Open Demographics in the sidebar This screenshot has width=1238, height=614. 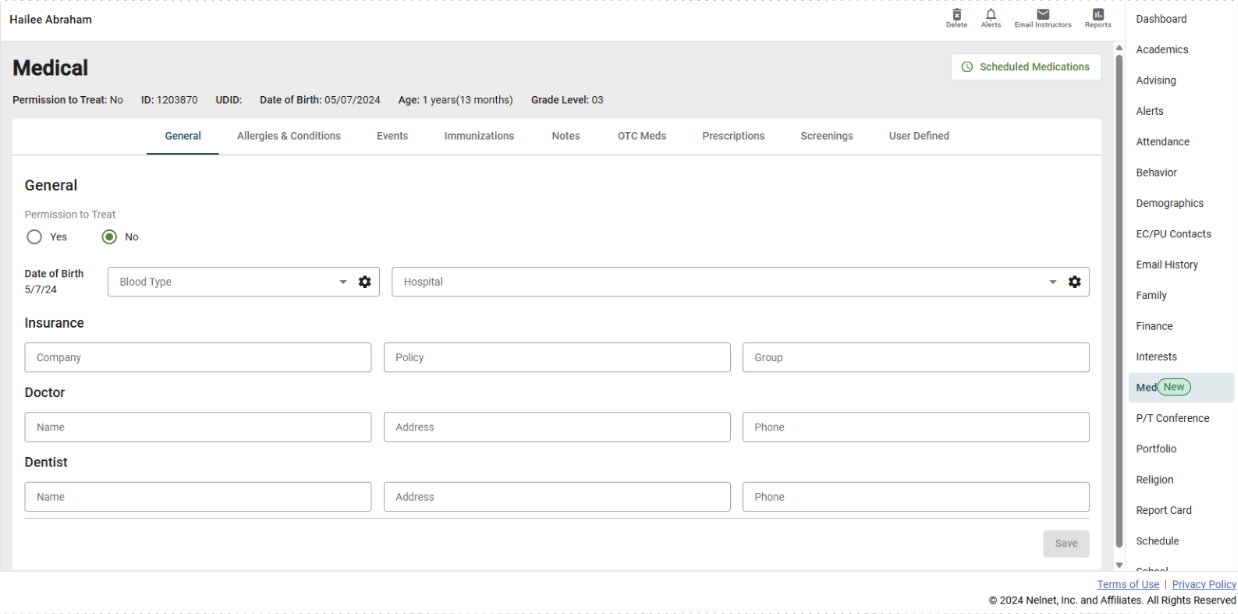tap(1169, 203)
